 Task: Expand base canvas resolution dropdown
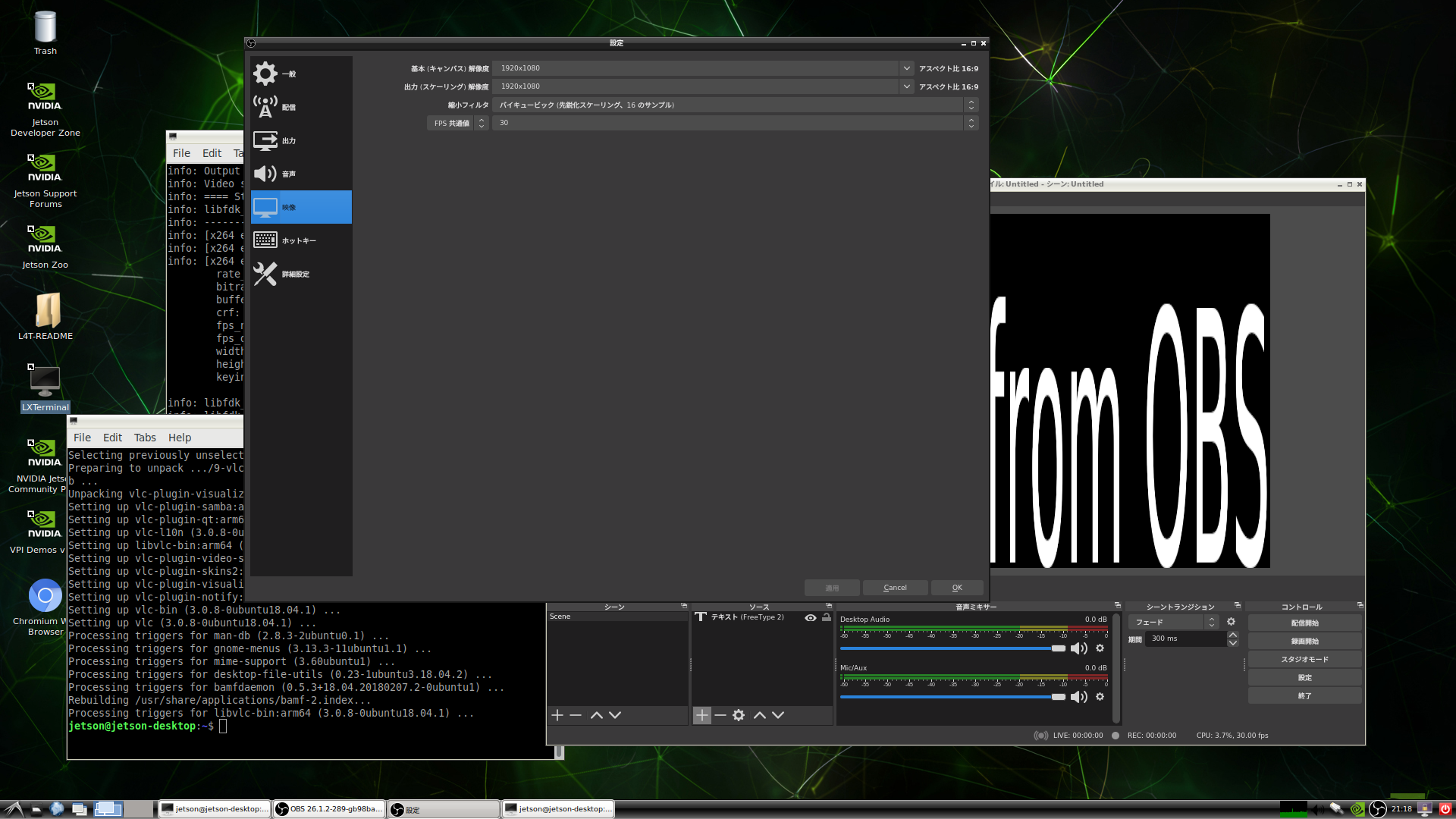pos(906,68)
